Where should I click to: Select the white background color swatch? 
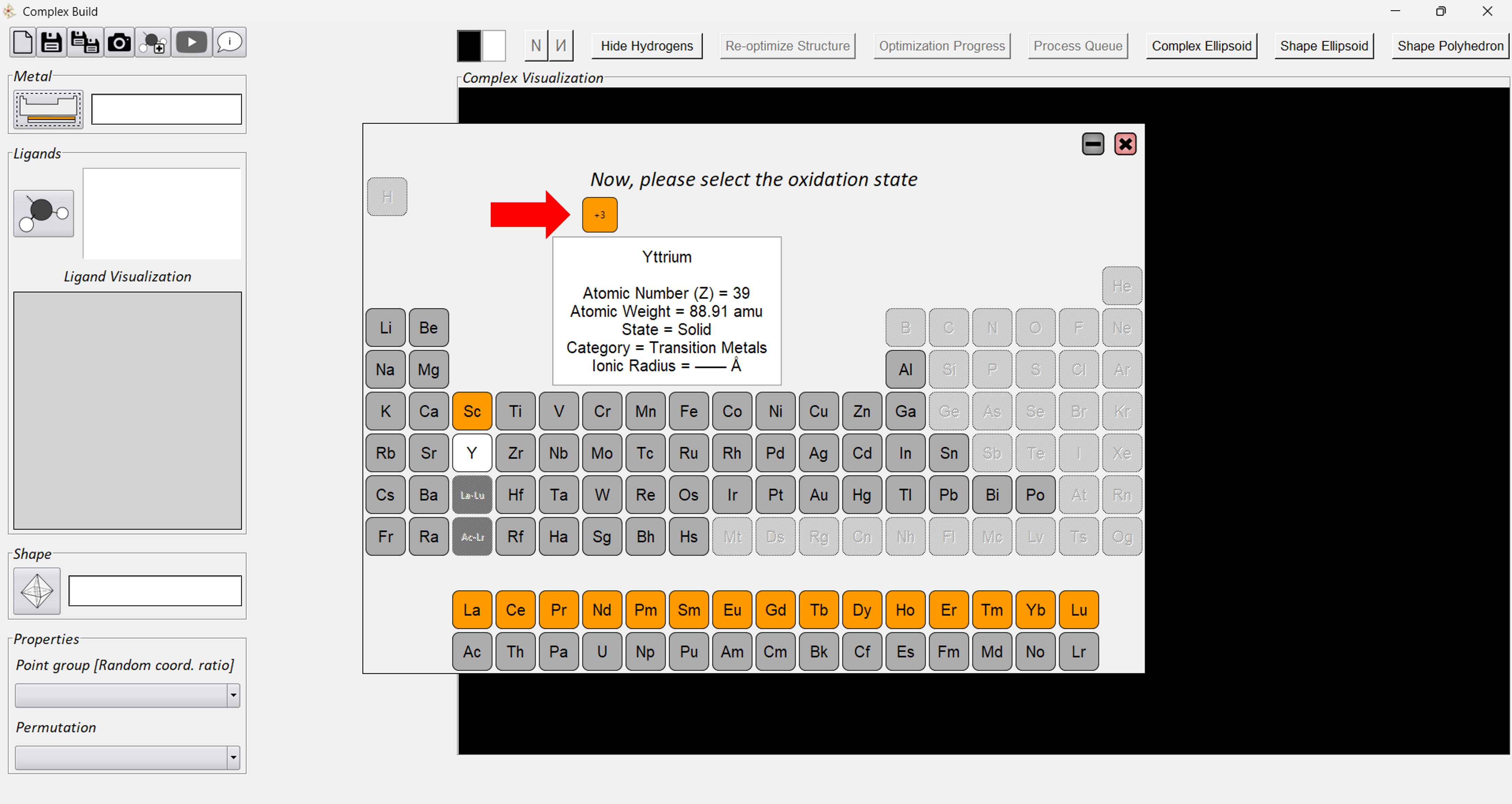pyautogui.click(x=493, y=46)
